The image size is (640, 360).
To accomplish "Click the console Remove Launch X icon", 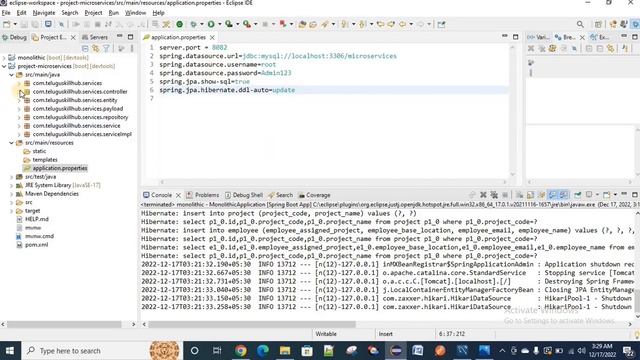I will tap(483, 195).
